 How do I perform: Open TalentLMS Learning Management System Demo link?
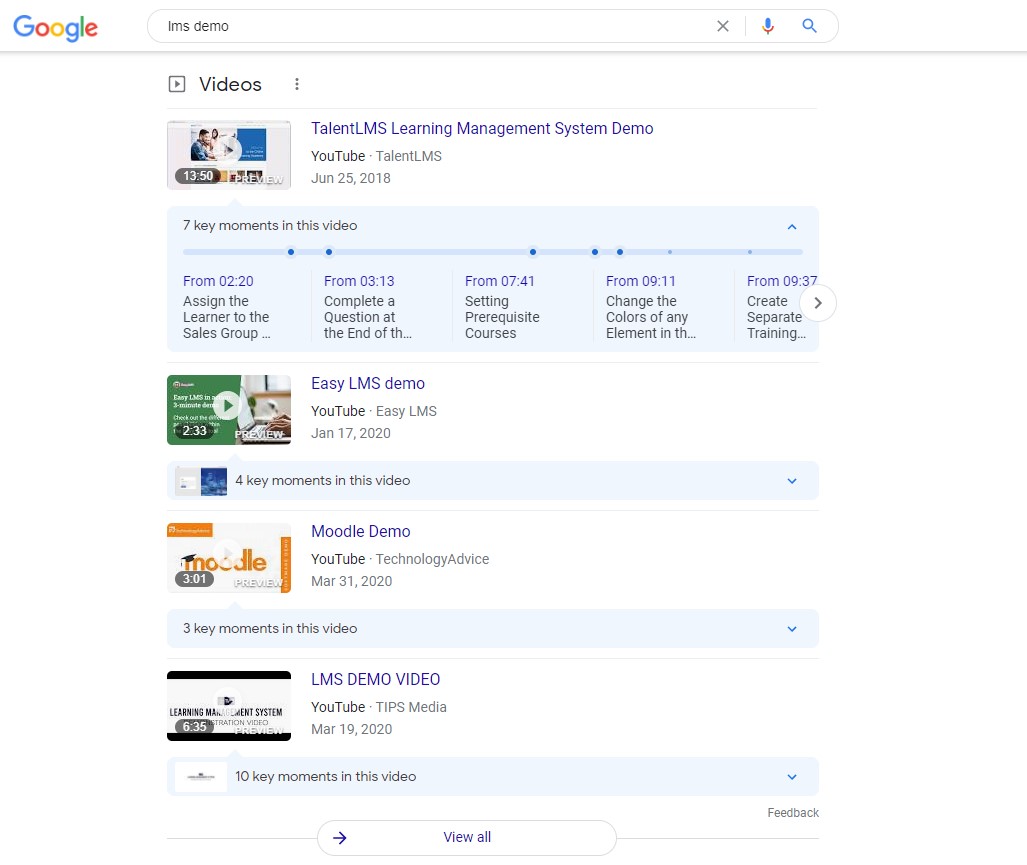pyautogui.click(x=482, y=128)
